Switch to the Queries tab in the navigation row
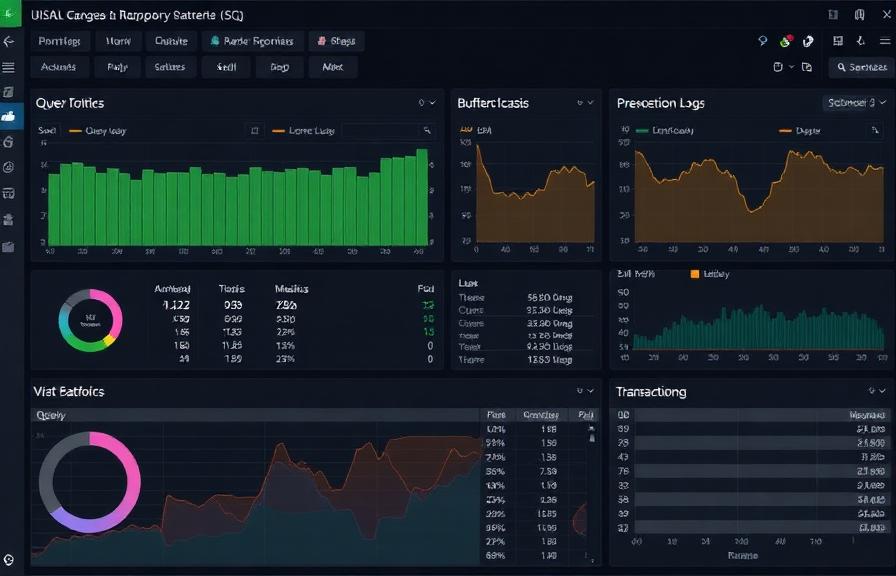 [170, 41]
